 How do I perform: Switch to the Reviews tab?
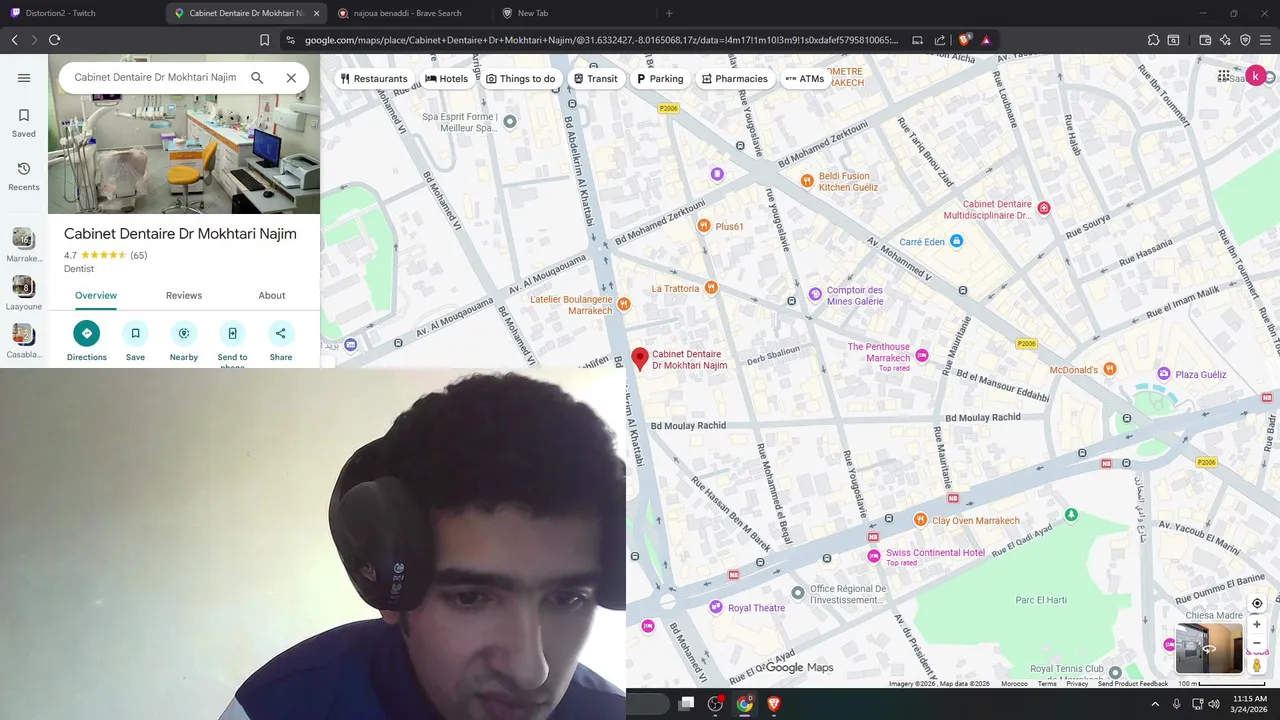tap(184, 295)
